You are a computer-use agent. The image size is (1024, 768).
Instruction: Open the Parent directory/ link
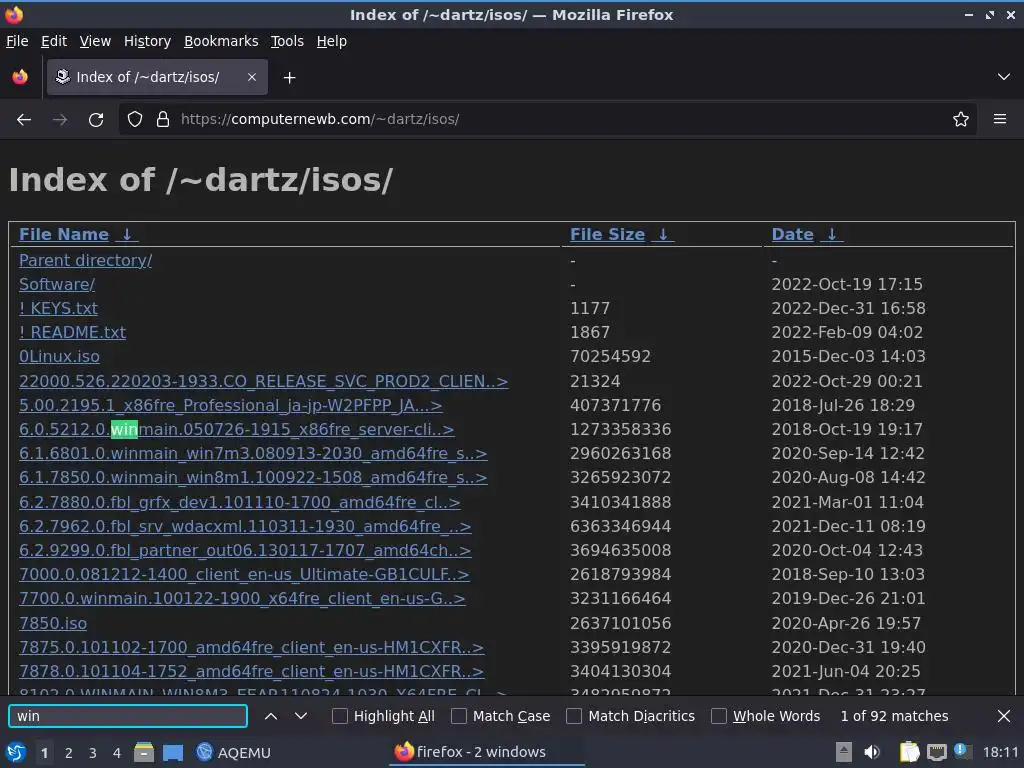86,260
